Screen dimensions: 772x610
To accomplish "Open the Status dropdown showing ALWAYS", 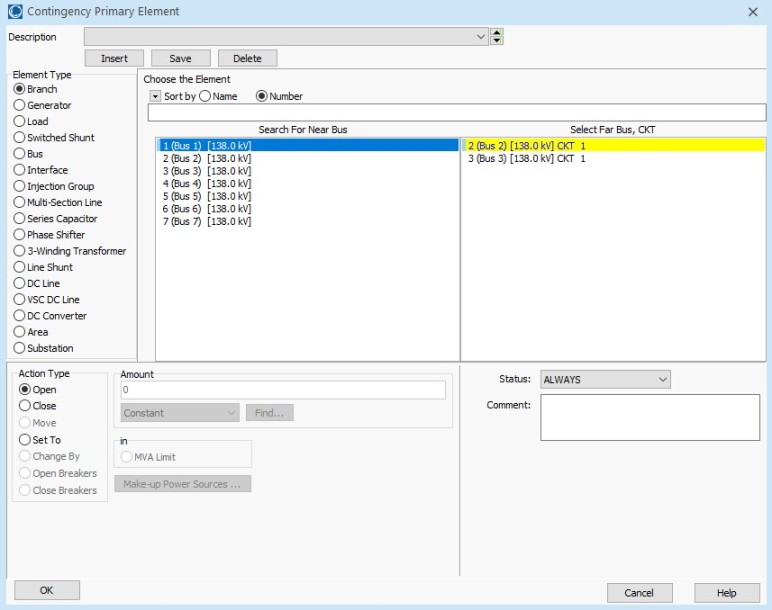I will [605, 380].
